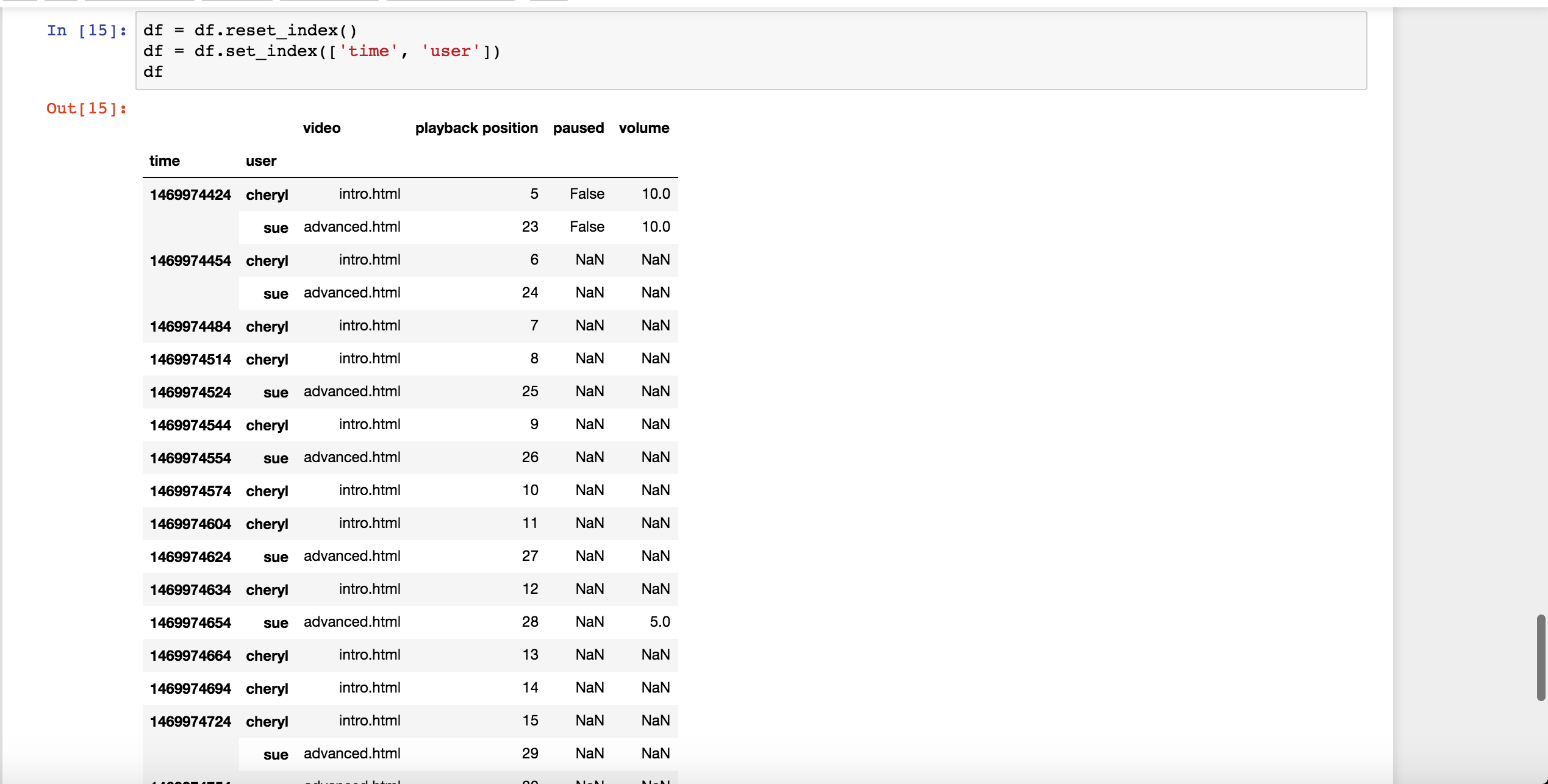Click the 'user' index header

[x=260, y=161]
